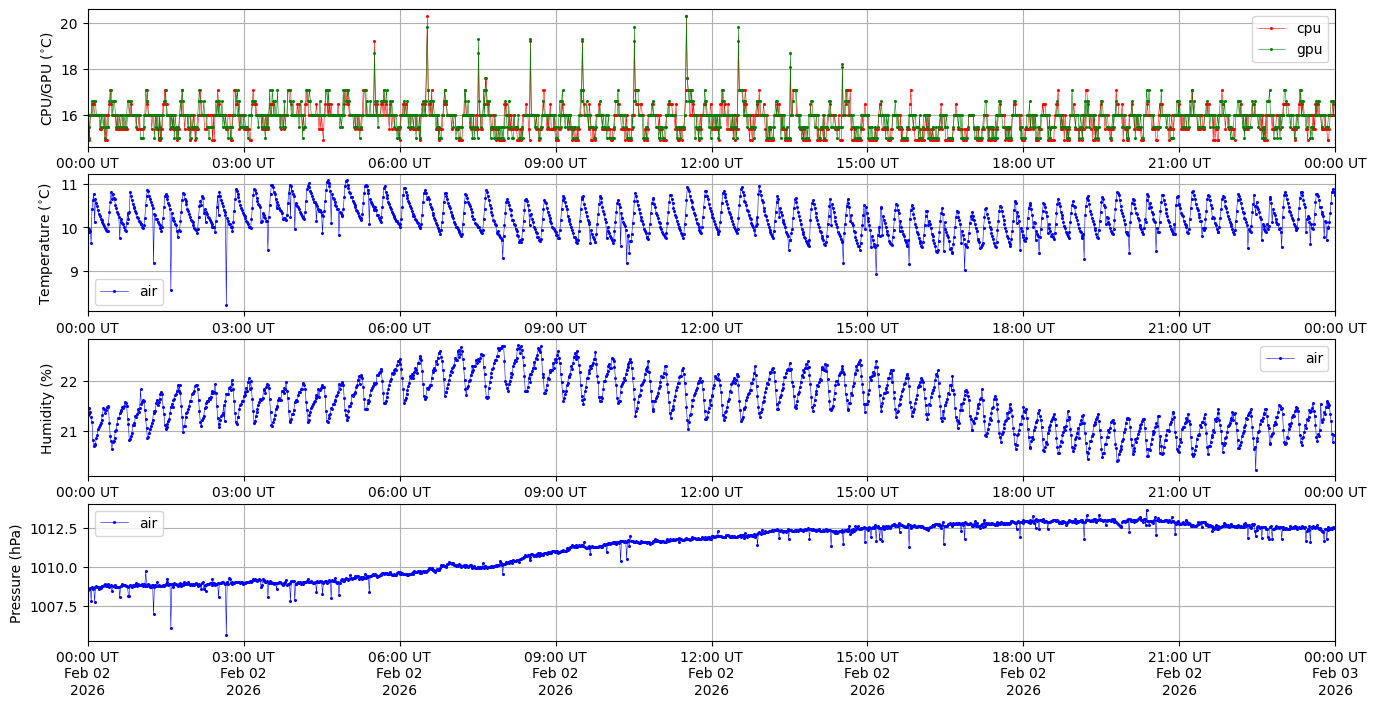
Task: Click the Temperature (°C) y-axis label
Action: click(46, 243)
